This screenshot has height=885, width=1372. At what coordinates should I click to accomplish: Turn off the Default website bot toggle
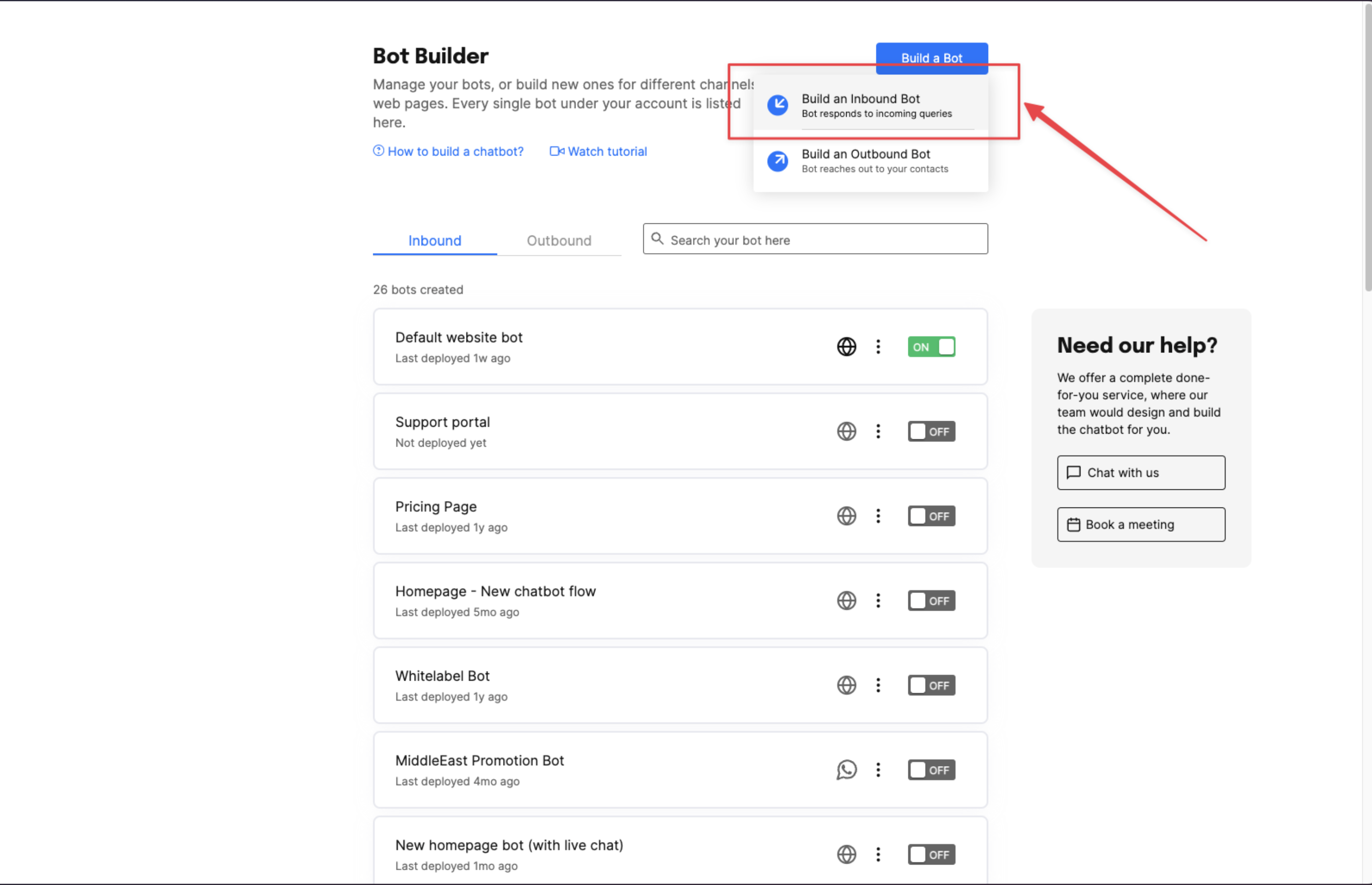pyautogui.click(x=931, y=346)
